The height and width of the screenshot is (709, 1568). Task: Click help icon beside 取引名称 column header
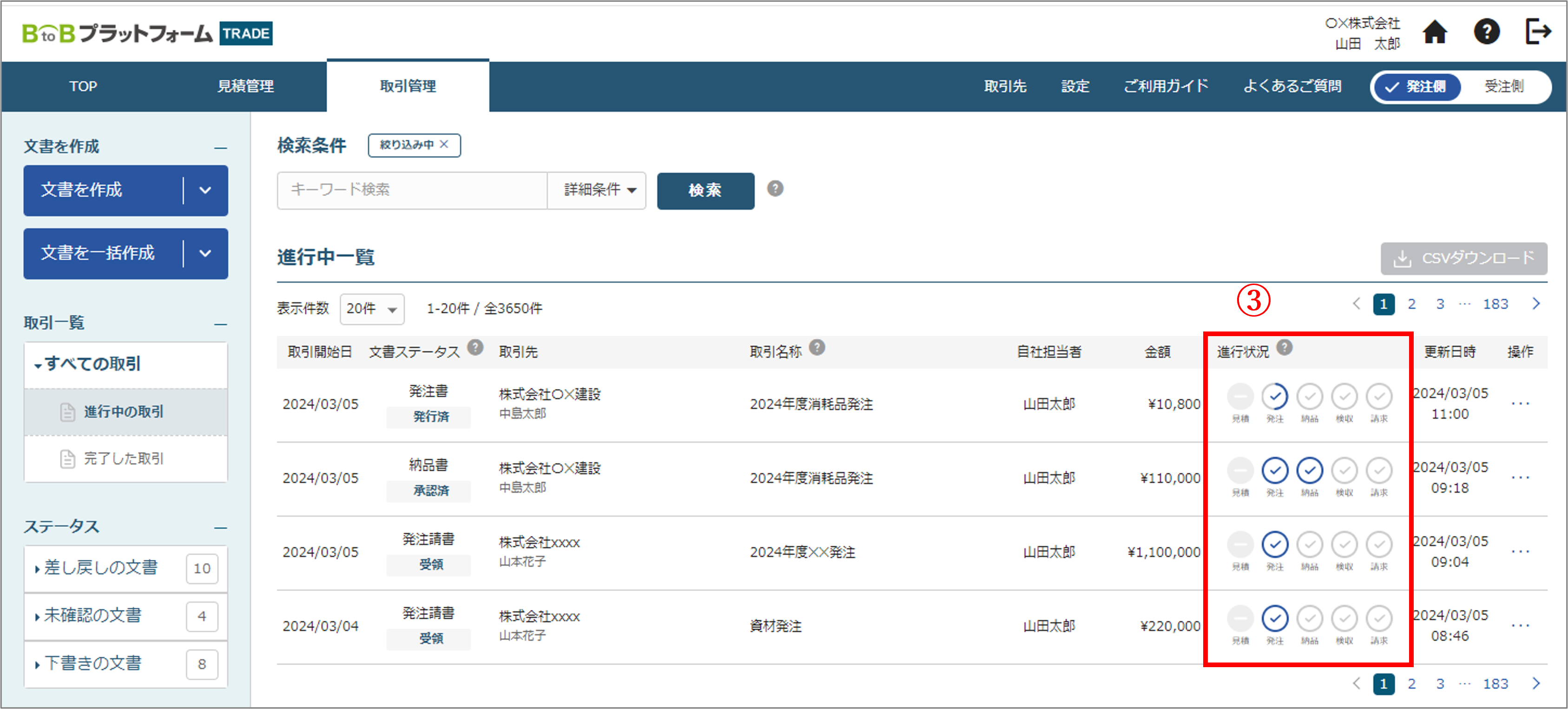pos(817,347)
